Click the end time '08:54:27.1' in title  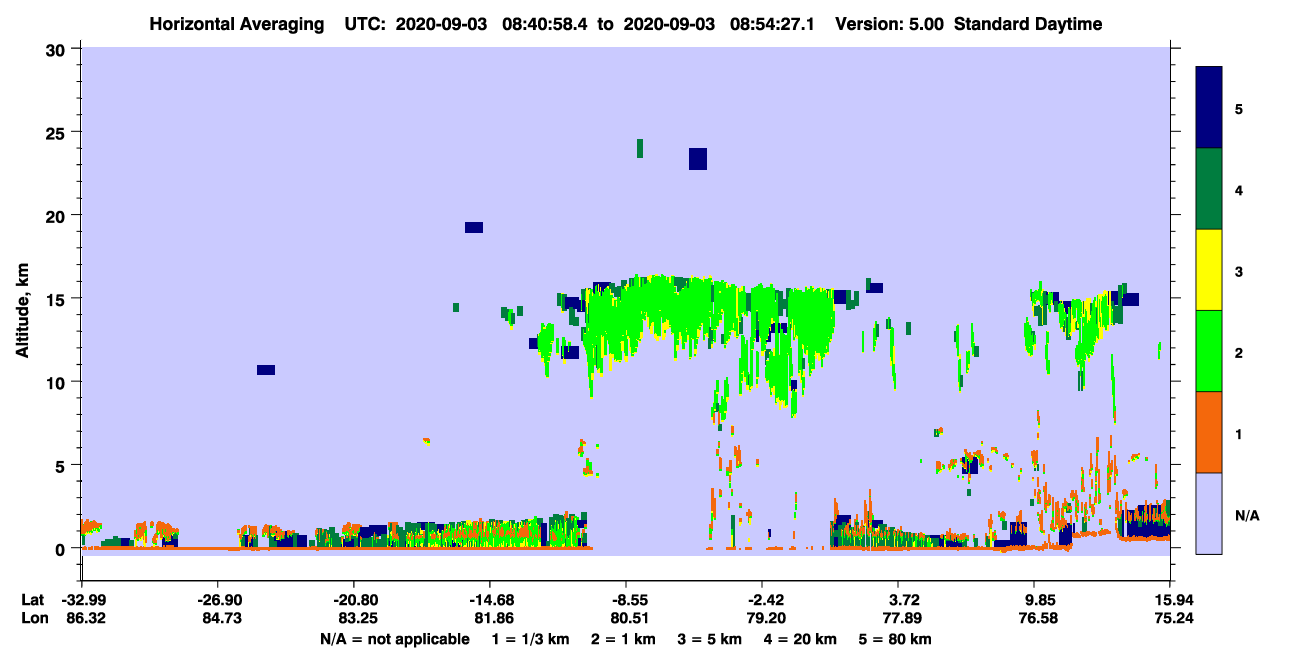click(x=773, y=24)
